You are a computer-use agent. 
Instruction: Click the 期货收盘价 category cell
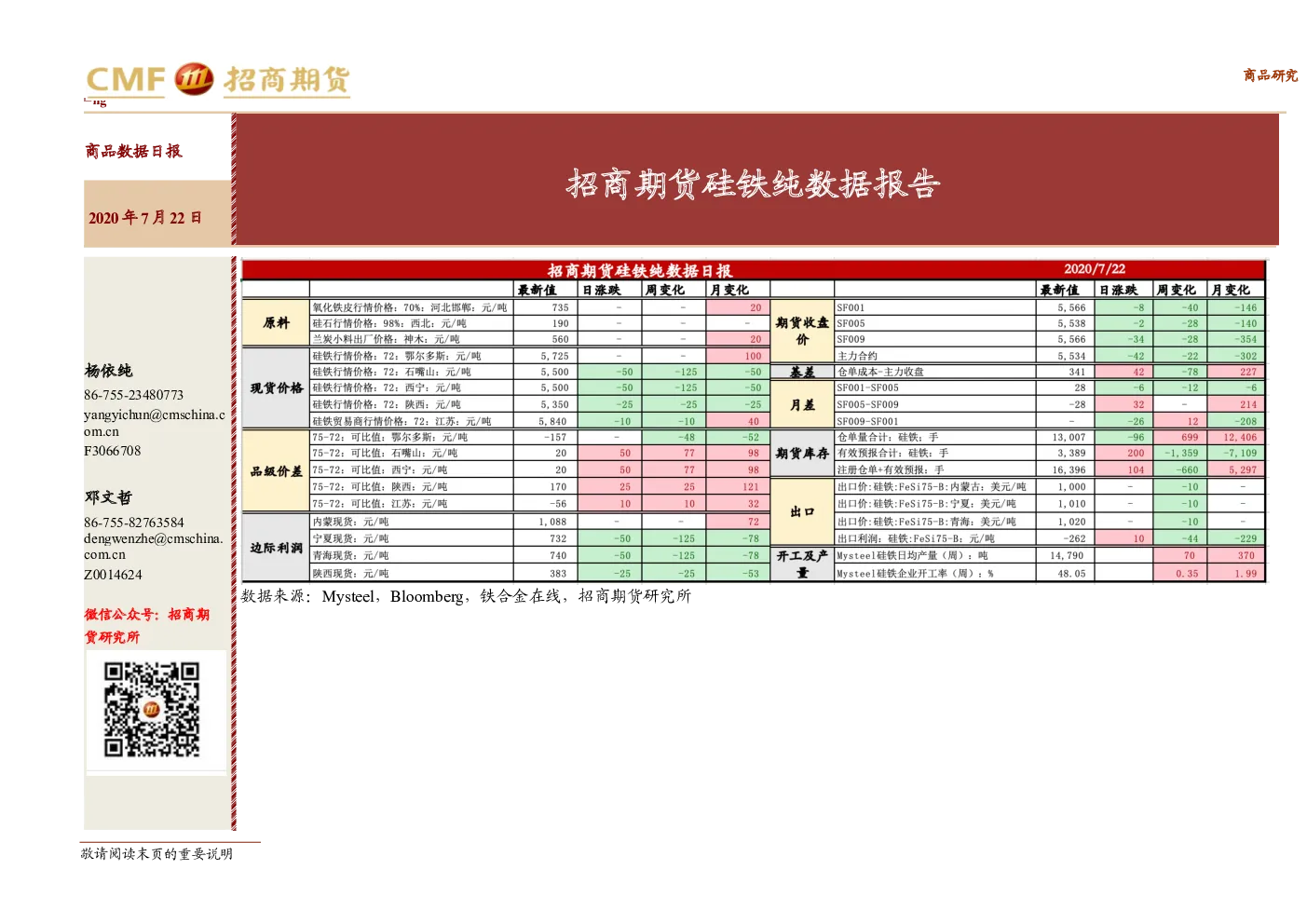(x=802, y=332)
